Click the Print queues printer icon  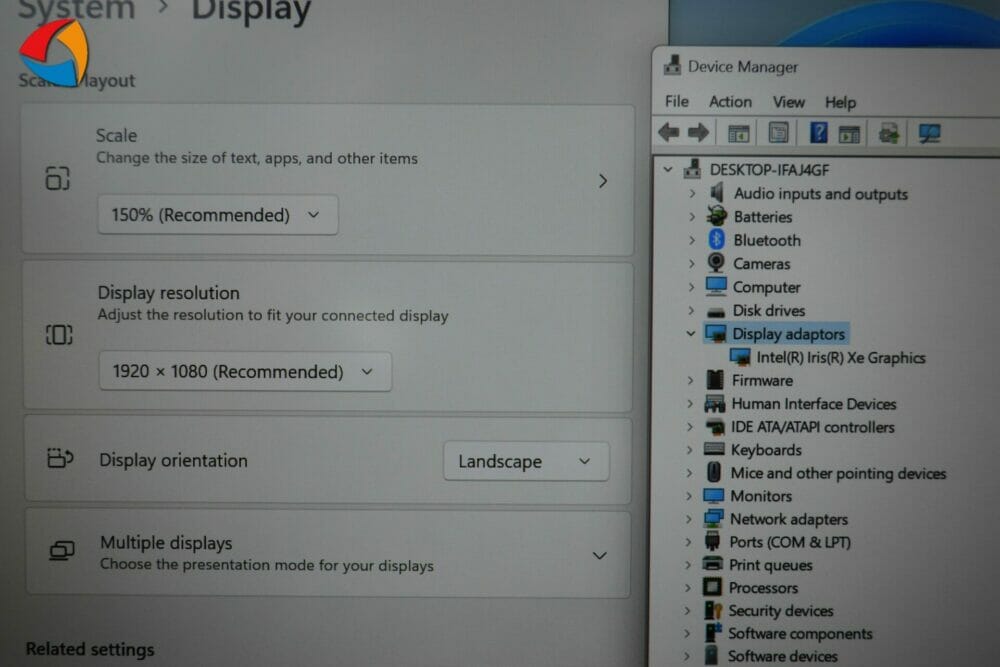712,564
